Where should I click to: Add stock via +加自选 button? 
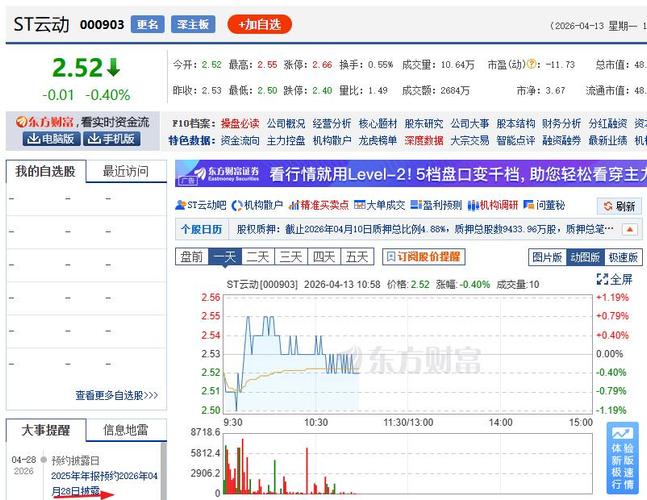pyautogui.click(x=260, y=25)
